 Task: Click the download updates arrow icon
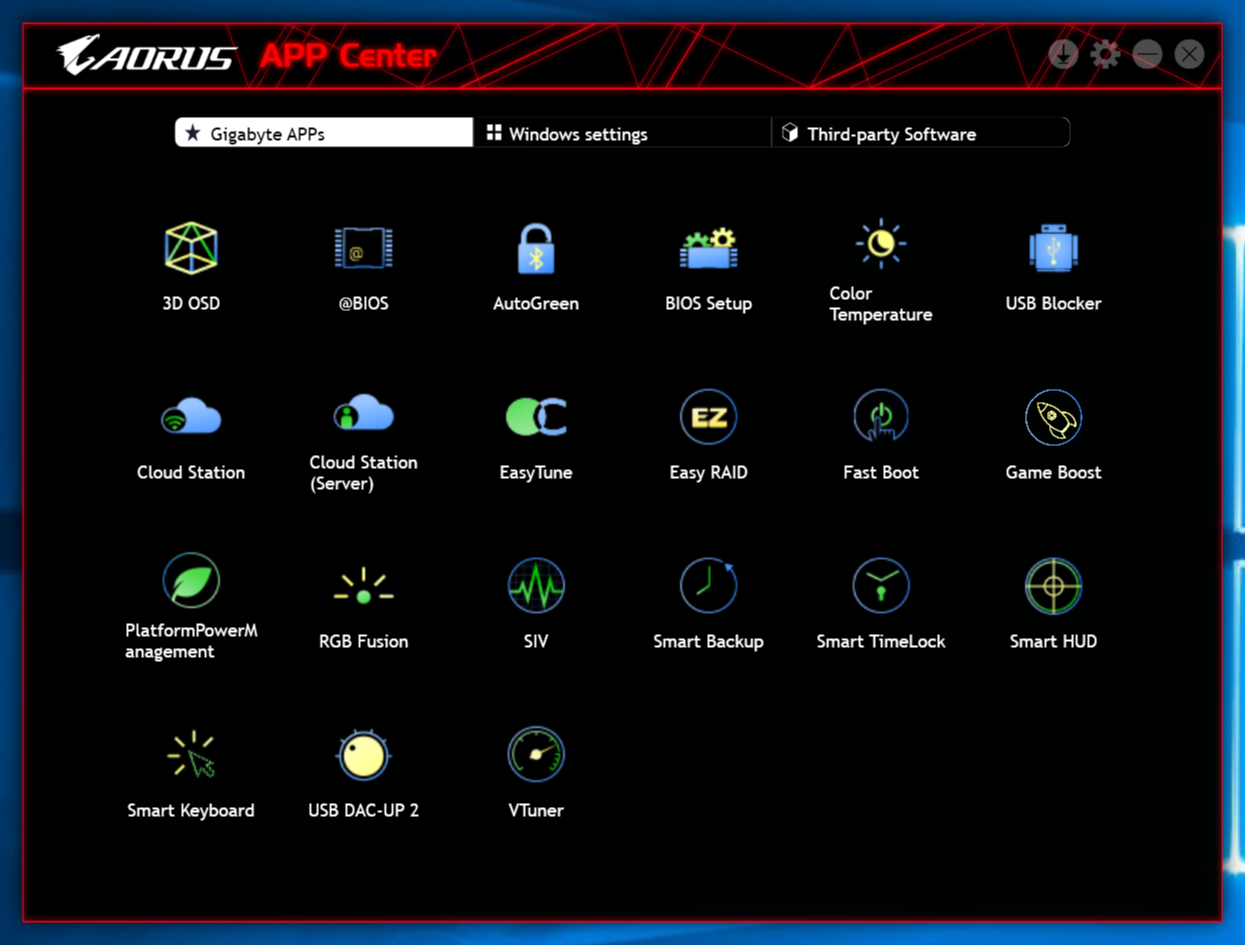[x=1063, y=54]
